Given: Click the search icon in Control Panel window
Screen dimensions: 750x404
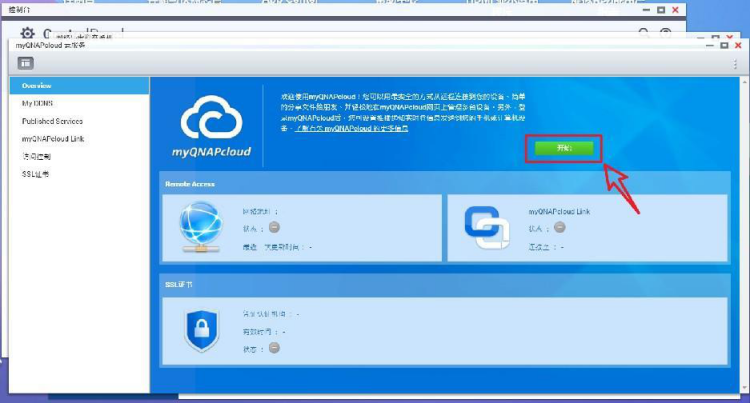Looking at the screenshot, I should click(644, 33).
